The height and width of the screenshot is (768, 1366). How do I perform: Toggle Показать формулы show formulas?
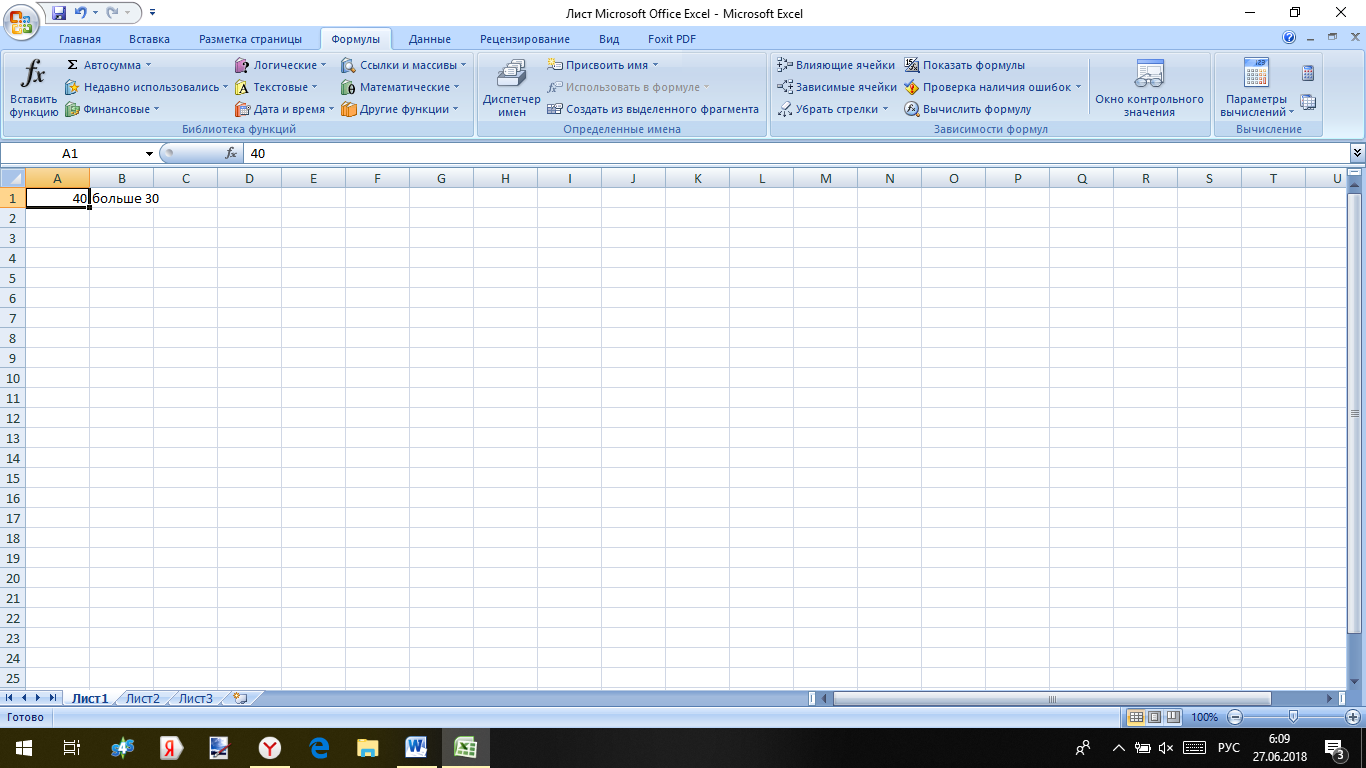[x=964, y=65]
